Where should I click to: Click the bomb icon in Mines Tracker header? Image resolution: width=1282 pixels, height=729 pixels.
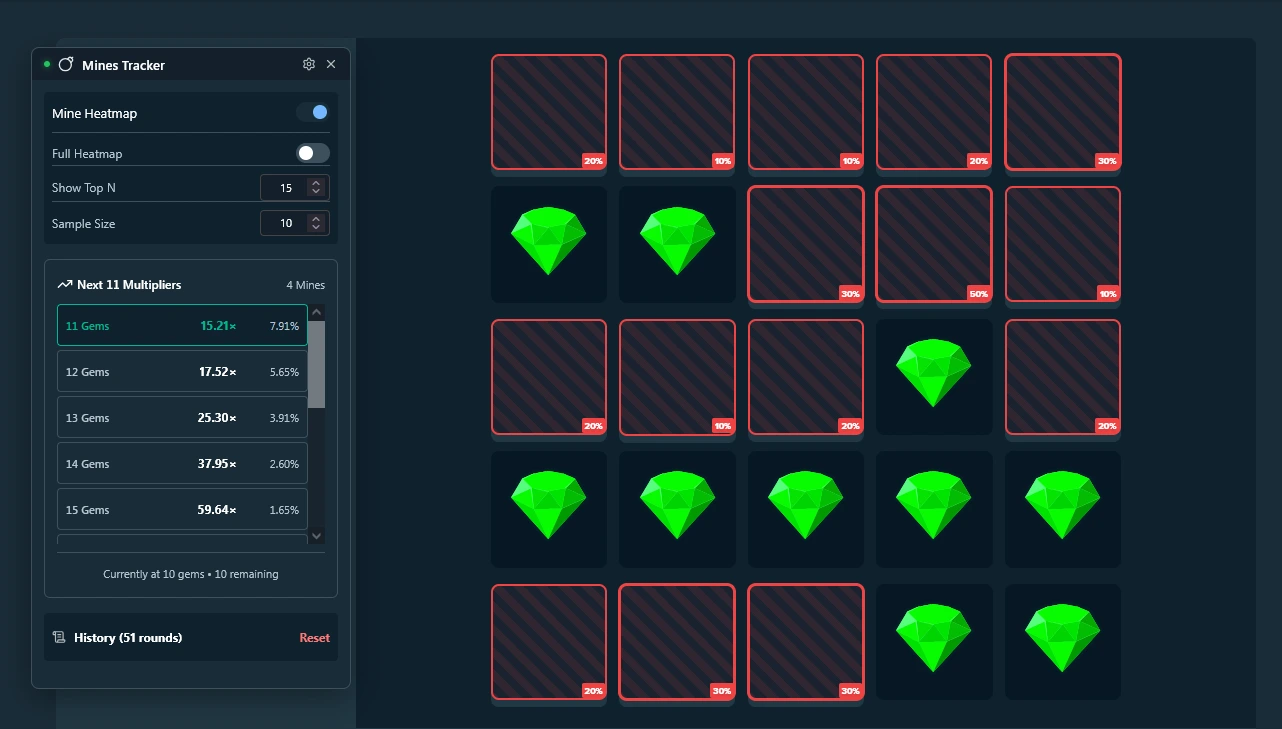point(66,64)
